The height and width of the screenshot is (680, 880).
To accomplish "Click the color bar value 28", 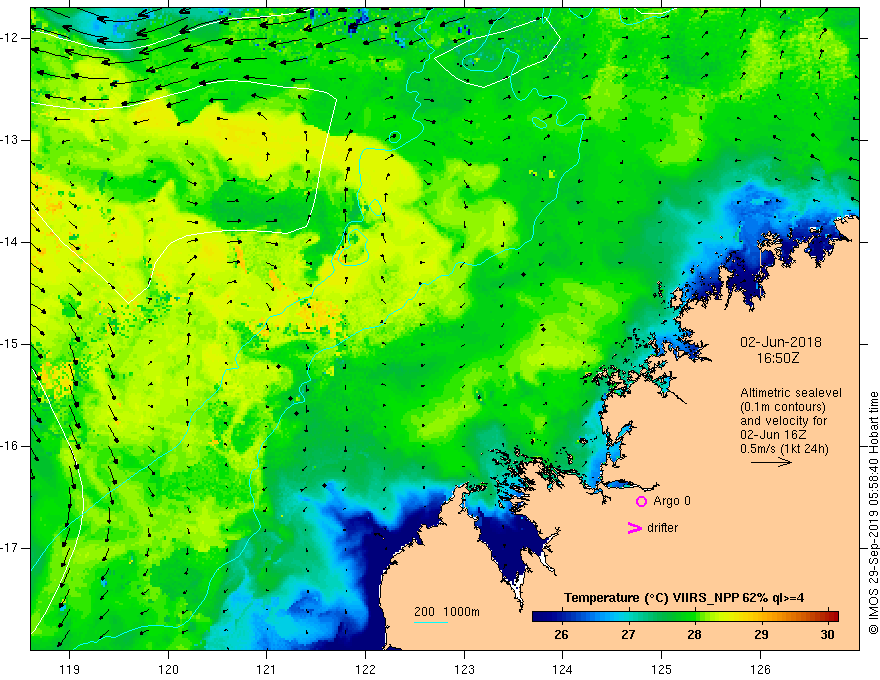I will tap(694, 635).
